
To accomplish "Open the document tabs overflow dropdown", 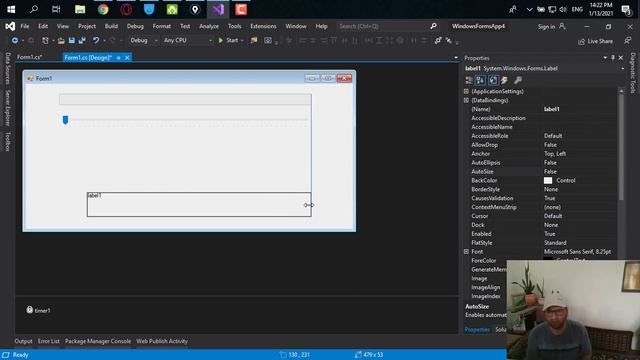I will pyautogui.click(x=456, y=58).
